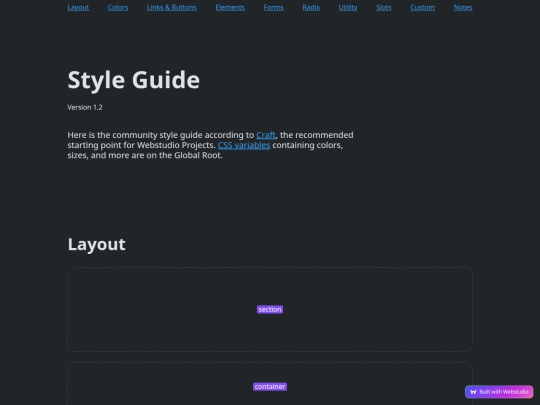Open the Slots navigation link
The image size is (540, 405).
pos(384,7)
